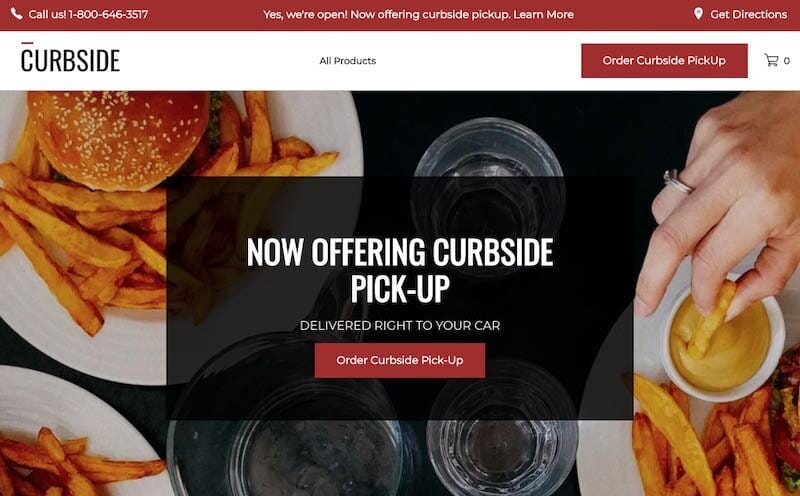
Task: Open the All Products menu item
Action: pyautogui.click(x=347, y=61)
